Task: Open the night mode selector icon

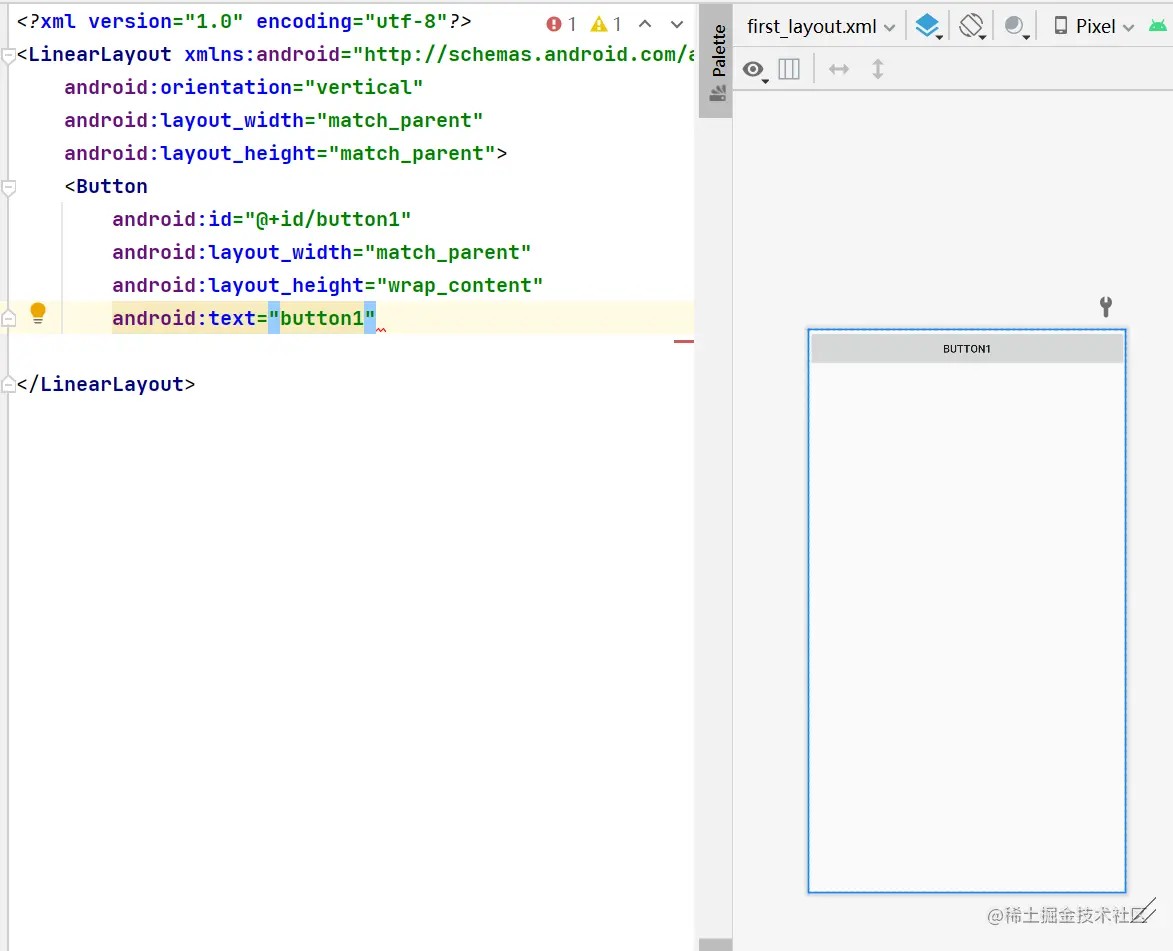Action: point(1016,27)
